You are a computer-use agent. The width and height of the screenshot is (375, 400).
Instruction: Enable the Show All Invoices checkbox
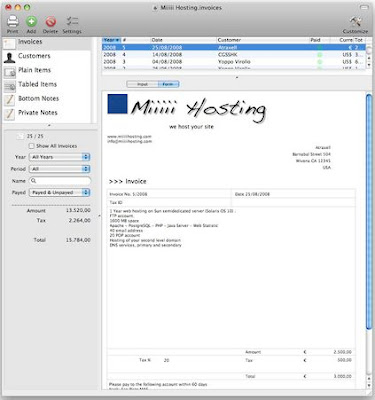[31, 146]
